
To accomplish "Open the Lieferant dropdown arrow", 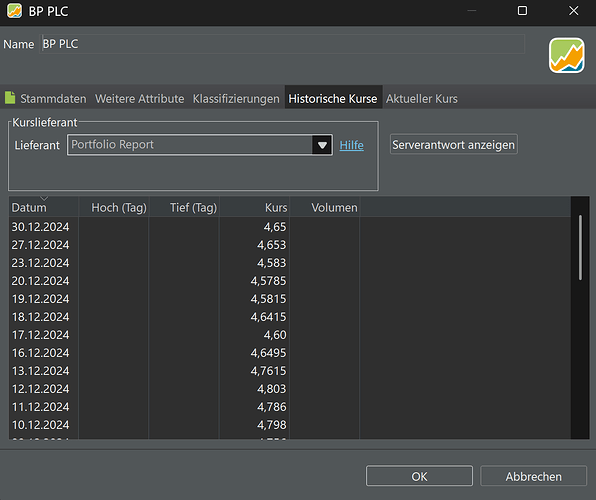I will [322, 145].
